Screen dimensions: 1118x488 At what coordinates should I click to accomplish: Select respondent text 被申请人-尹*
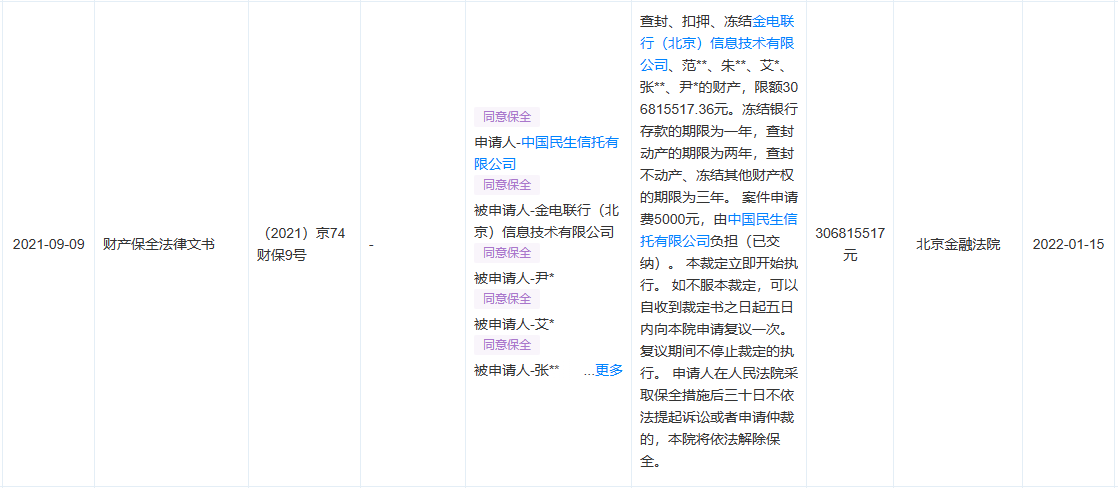click(x=514, y=278)
